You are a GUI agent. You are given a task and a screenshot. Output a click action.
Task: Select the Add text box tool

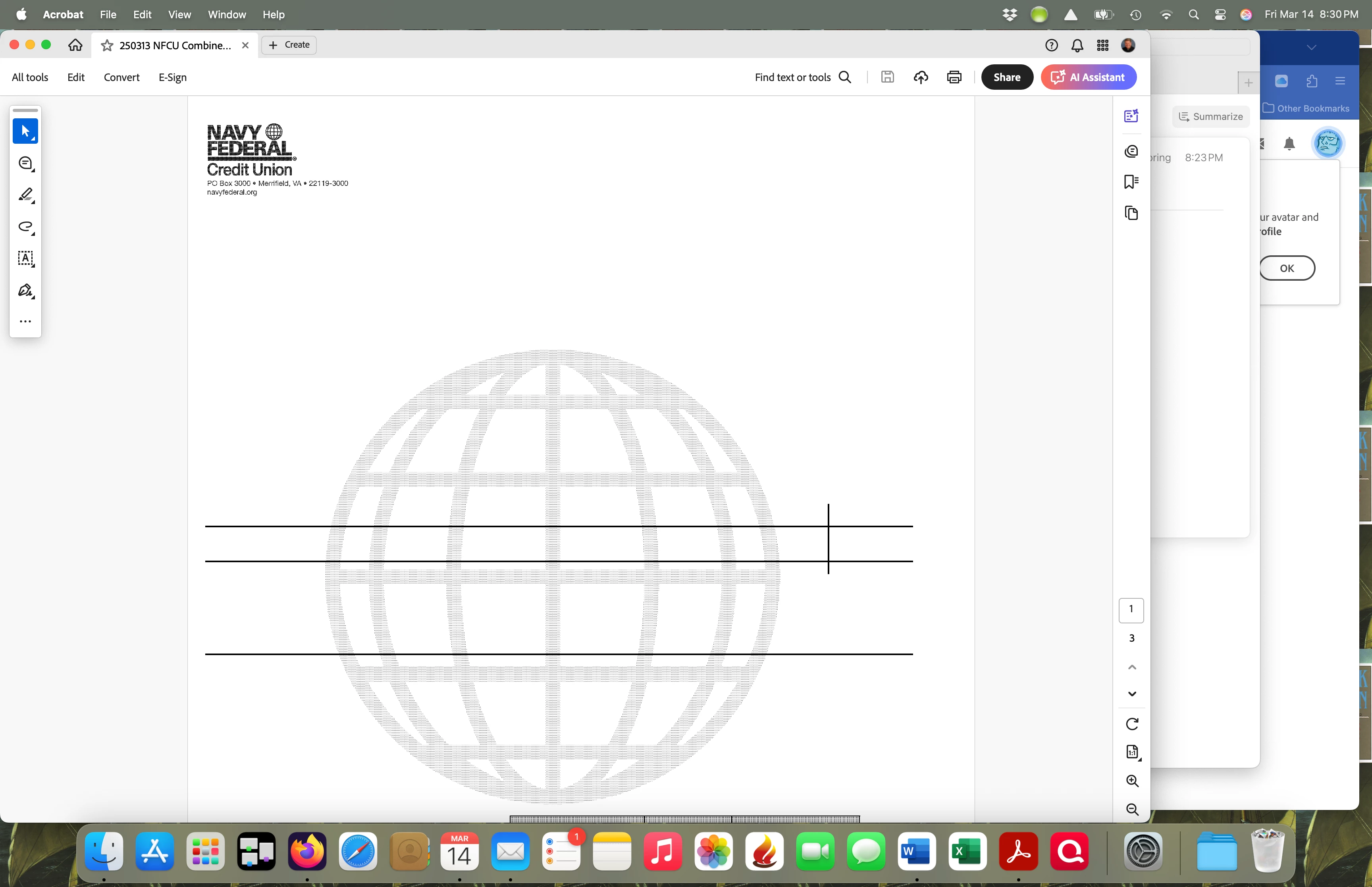[25, 258]
